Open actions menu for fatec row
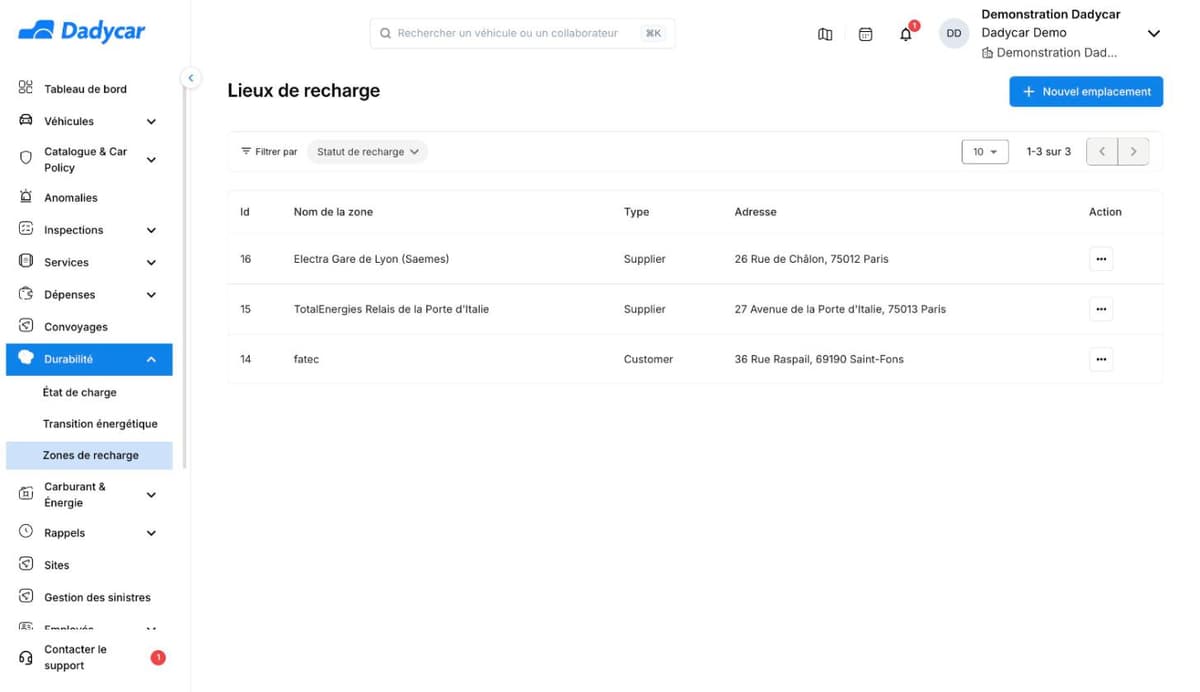The height and width of the screenshot is (692, 1200). pos(1101,359)
